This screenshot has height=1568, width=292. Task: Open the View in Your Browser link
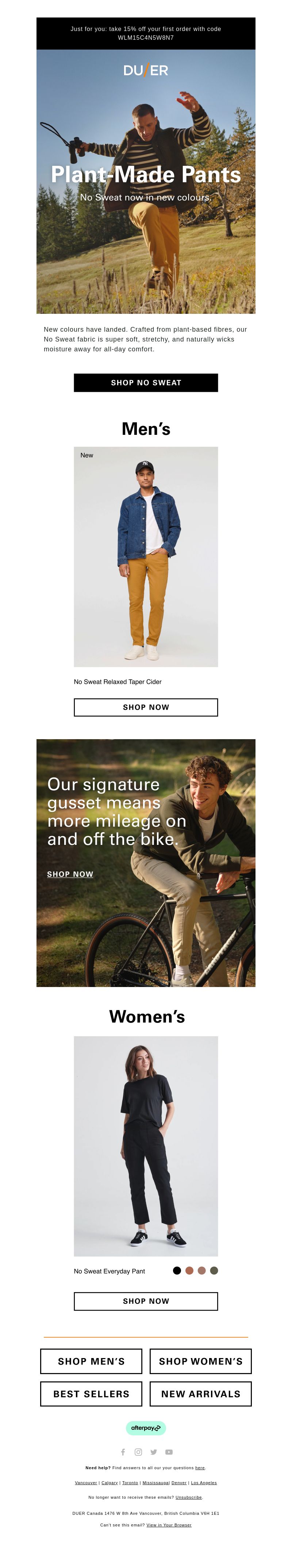[169, 1525]
